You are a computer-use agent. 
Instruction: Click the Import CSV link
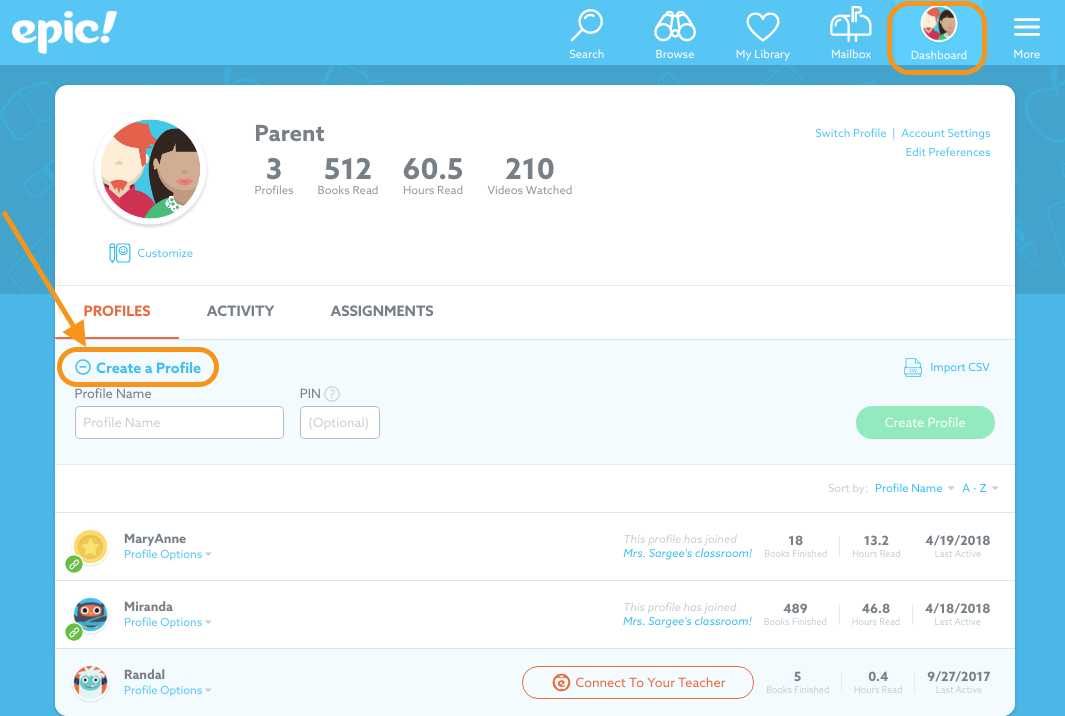(960, 368)
